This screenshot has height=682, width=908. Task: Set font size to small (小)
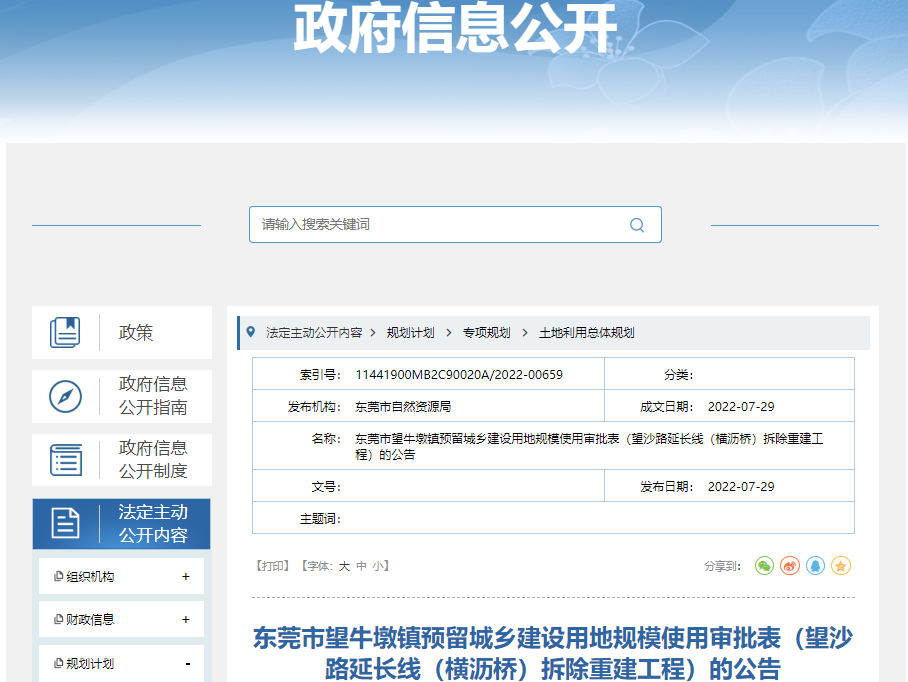tap(378, 566)
